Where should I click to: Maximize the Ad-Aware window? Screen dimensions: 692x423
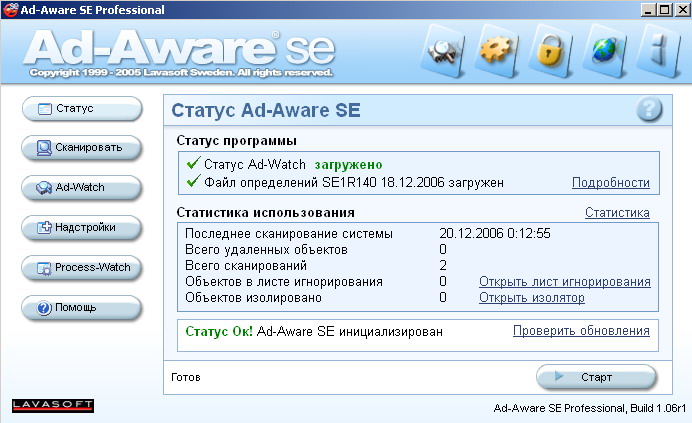664,10
